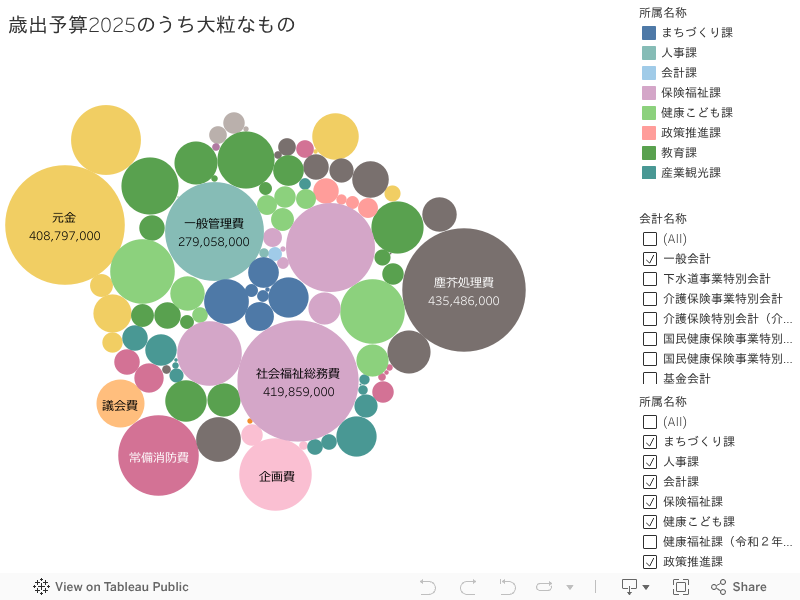Screen dimensions: 800x600
Task: Click the 社会福祉総務費 bubble
Action: (x=298, y=382)
